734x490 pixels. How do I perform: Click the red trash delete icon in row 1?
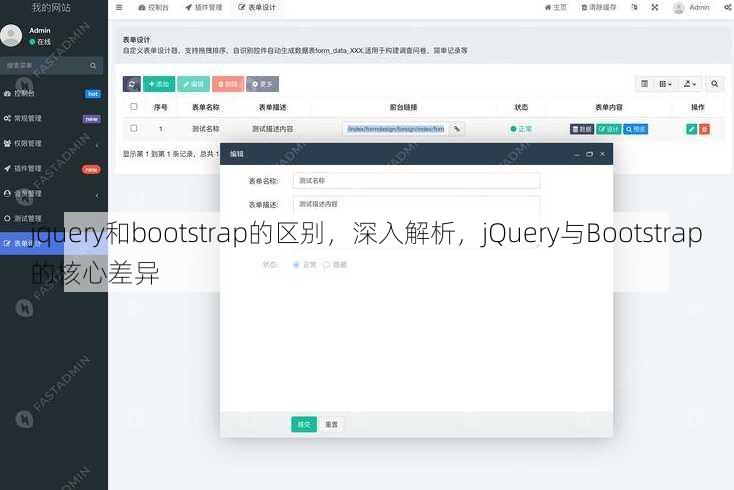[x=705, y=129]
